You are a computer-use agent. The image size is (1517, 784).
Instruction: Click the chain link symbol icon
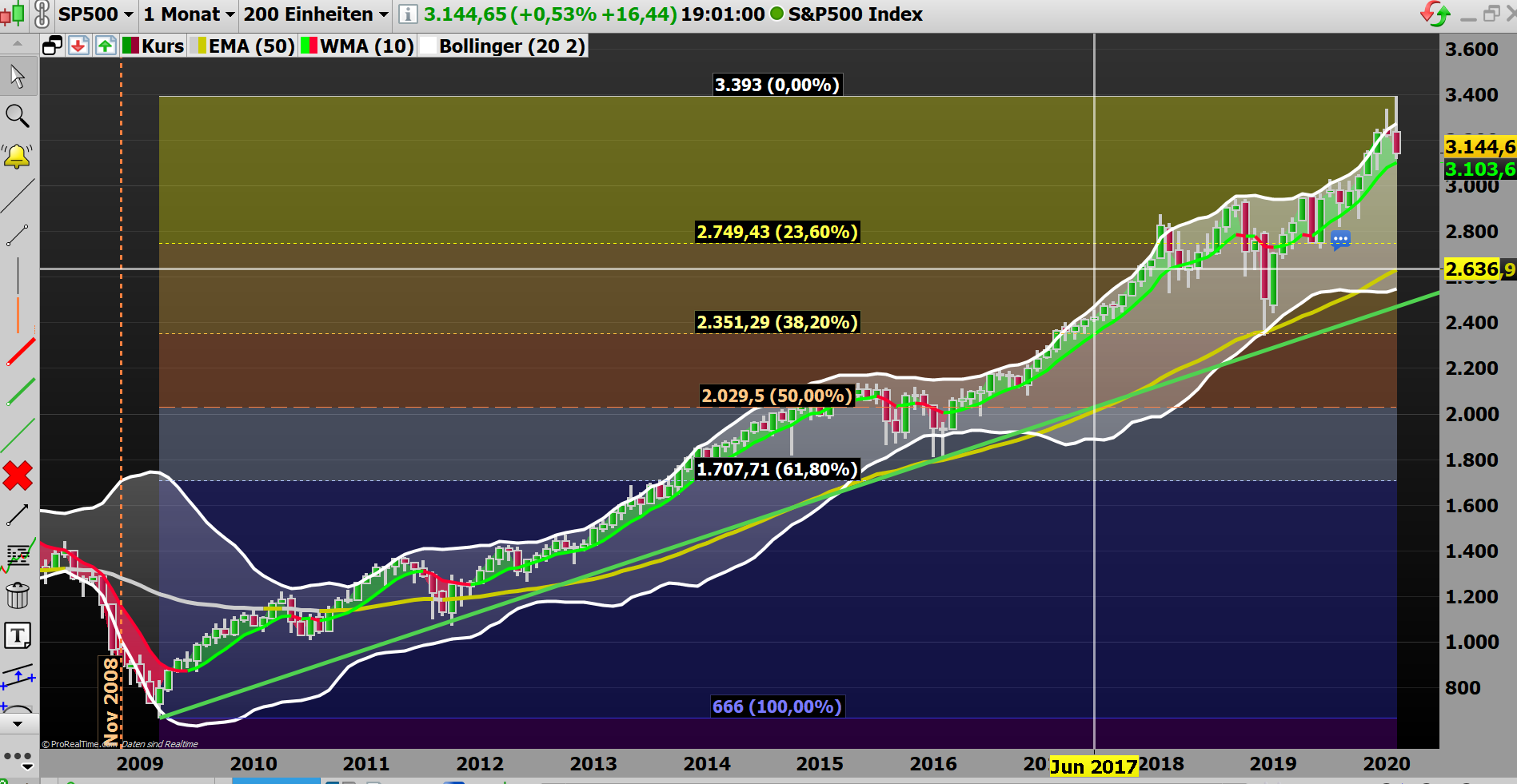coord(40,14)
